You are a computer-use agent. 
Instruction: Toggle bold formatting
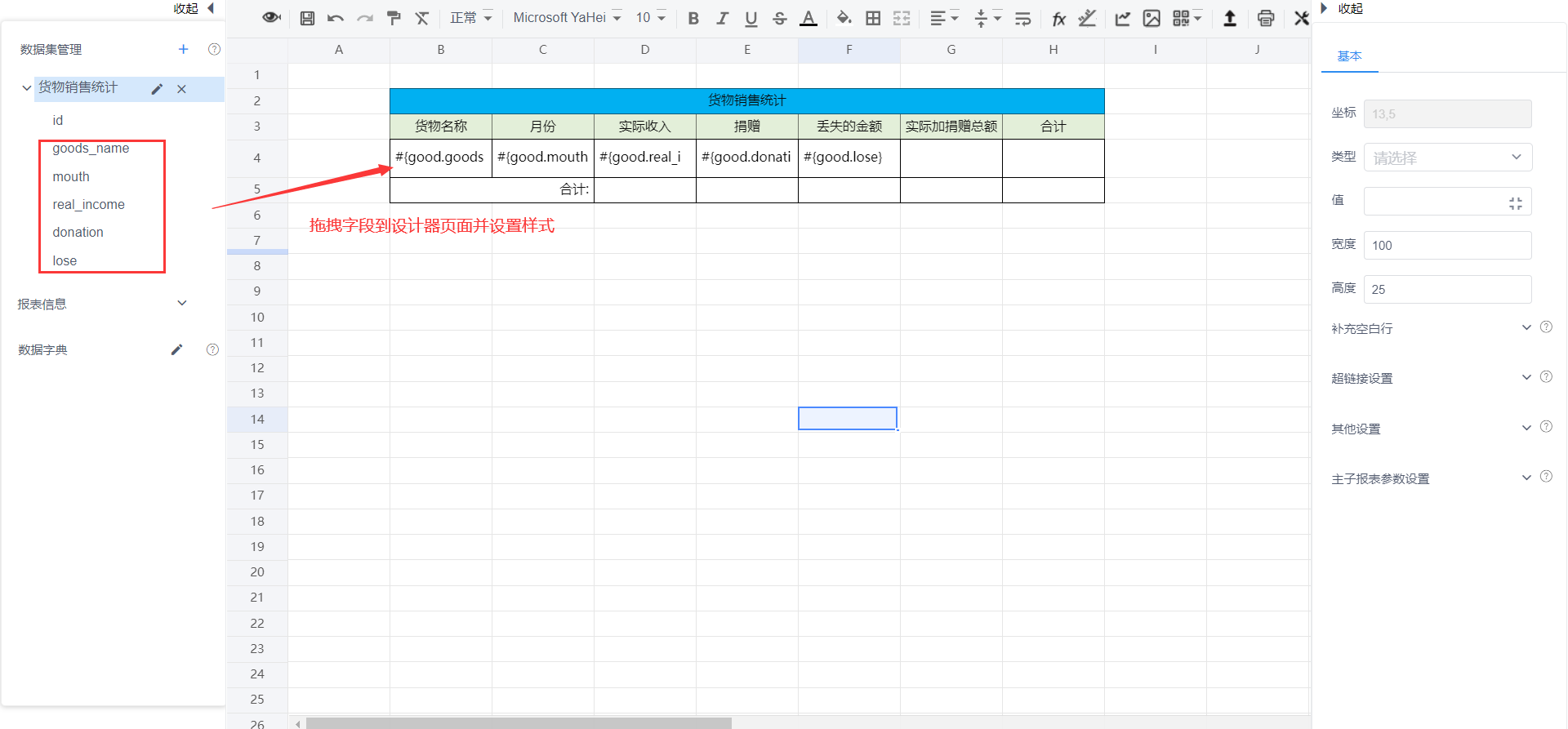(693, 18)
